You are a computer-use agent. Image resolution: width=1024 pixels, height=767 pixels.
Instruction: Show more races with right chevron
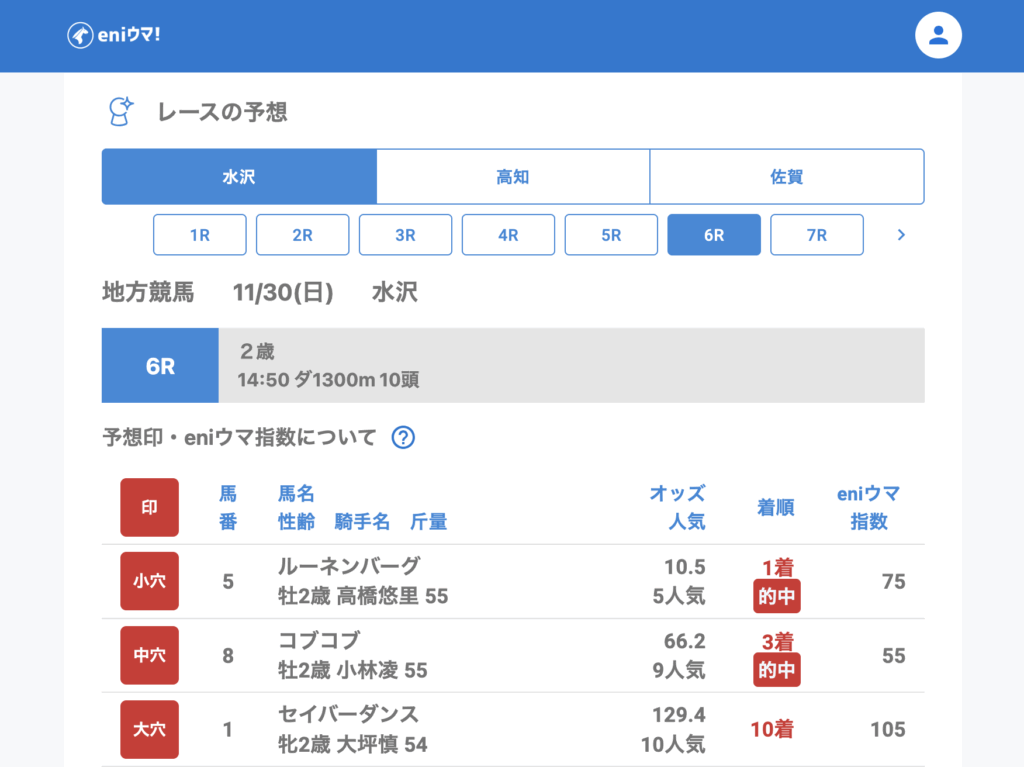tap(901, 235)
